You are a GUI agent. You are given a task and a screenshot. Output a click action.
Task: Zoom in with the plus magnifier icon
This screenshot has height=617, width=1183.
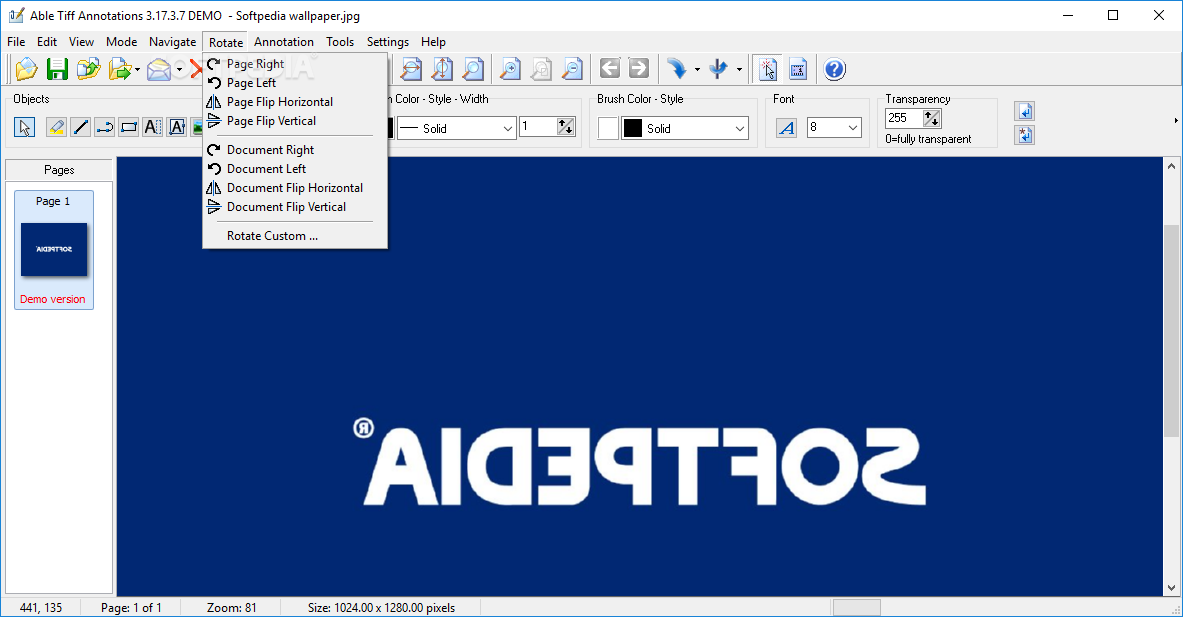click(511, 69)
